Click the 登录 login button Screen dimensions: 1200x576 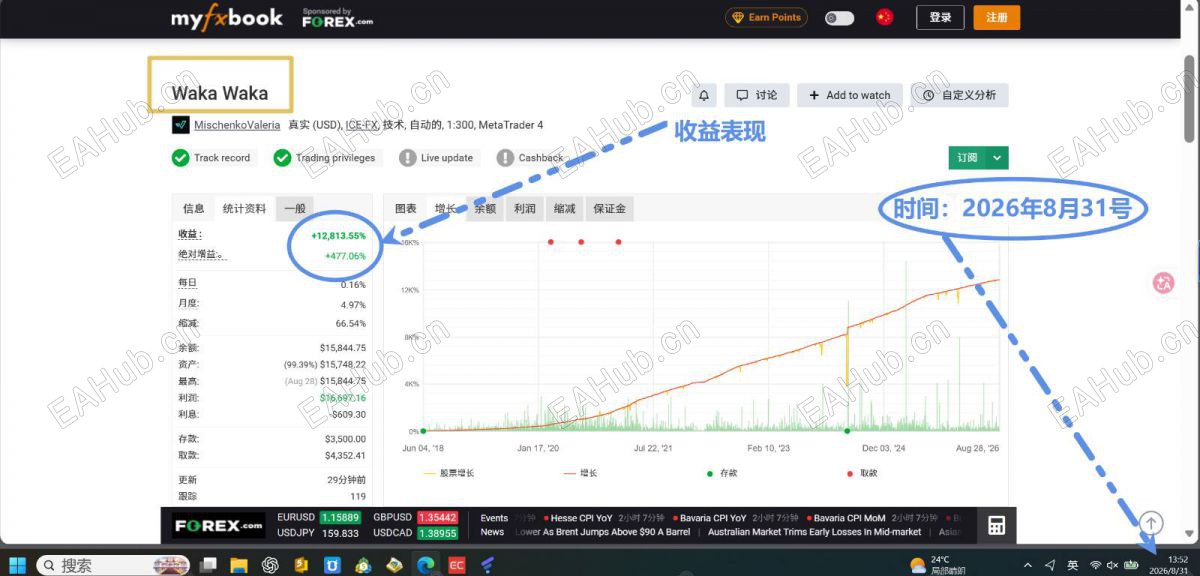pos(940,17)
